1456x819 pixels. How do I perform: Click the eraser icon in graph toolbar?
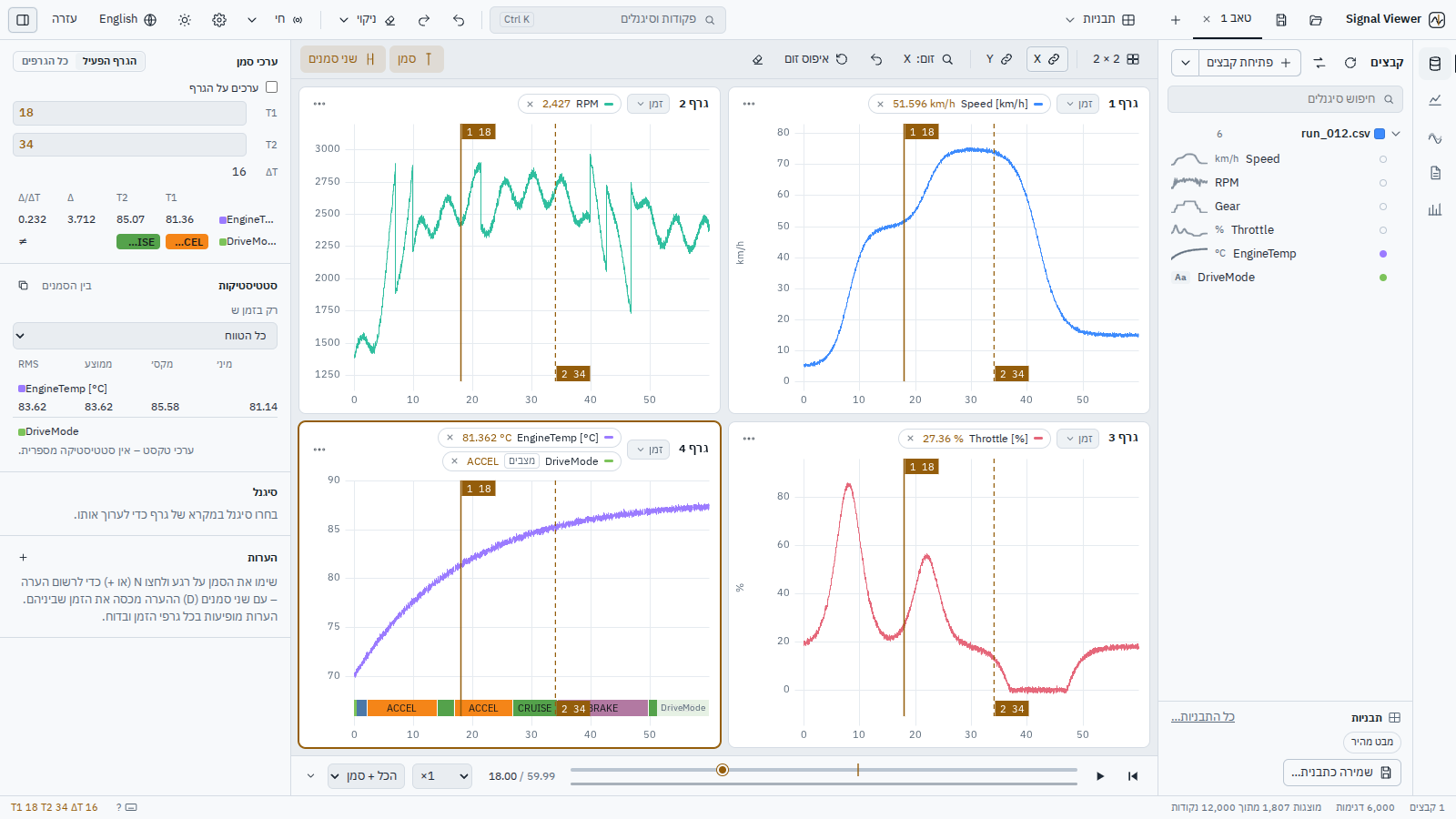(x=757, y=59)
